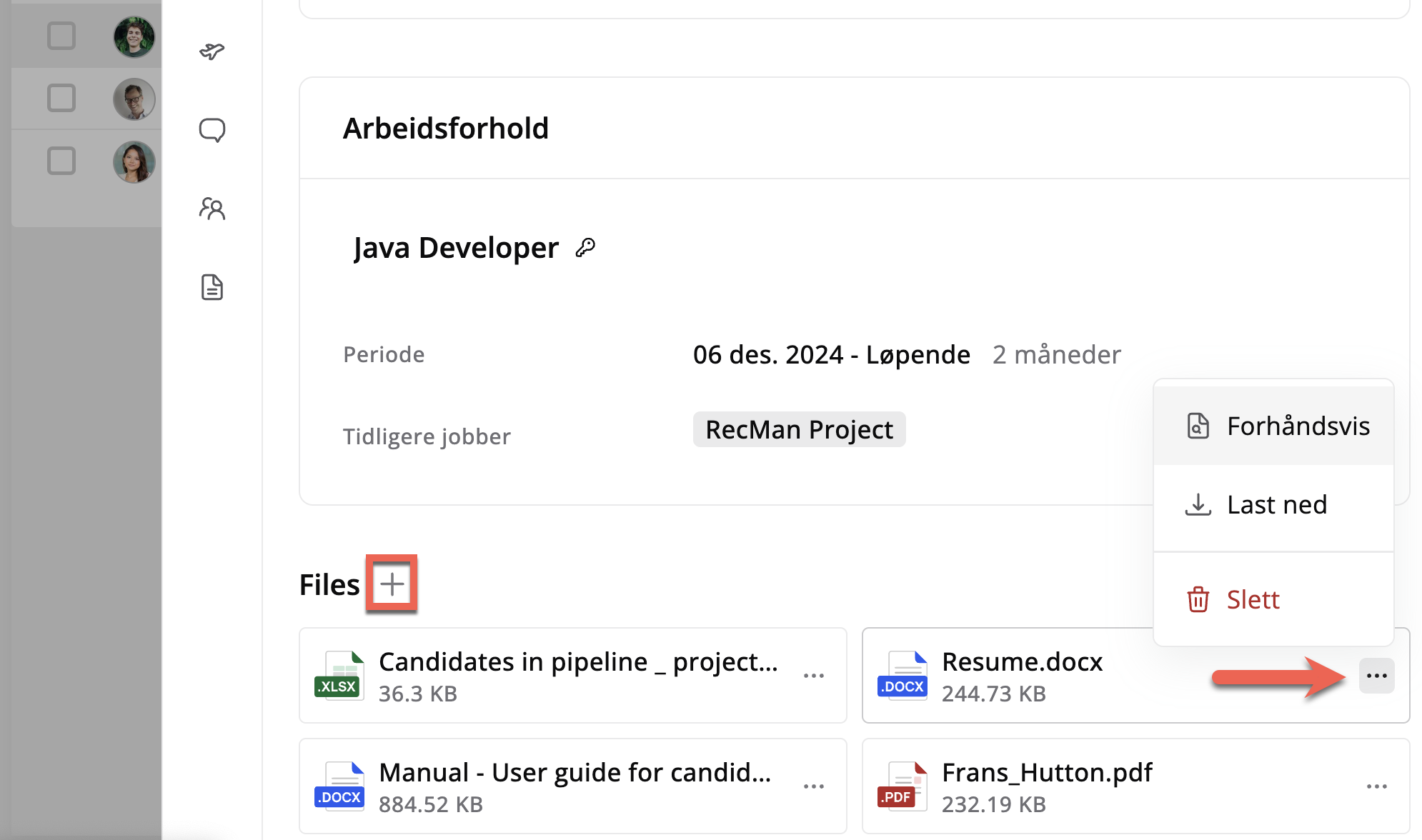Open the Java Developer job title
This screenshot has width=1422, height=840.
pyautogui.click(x=456, y=248)
